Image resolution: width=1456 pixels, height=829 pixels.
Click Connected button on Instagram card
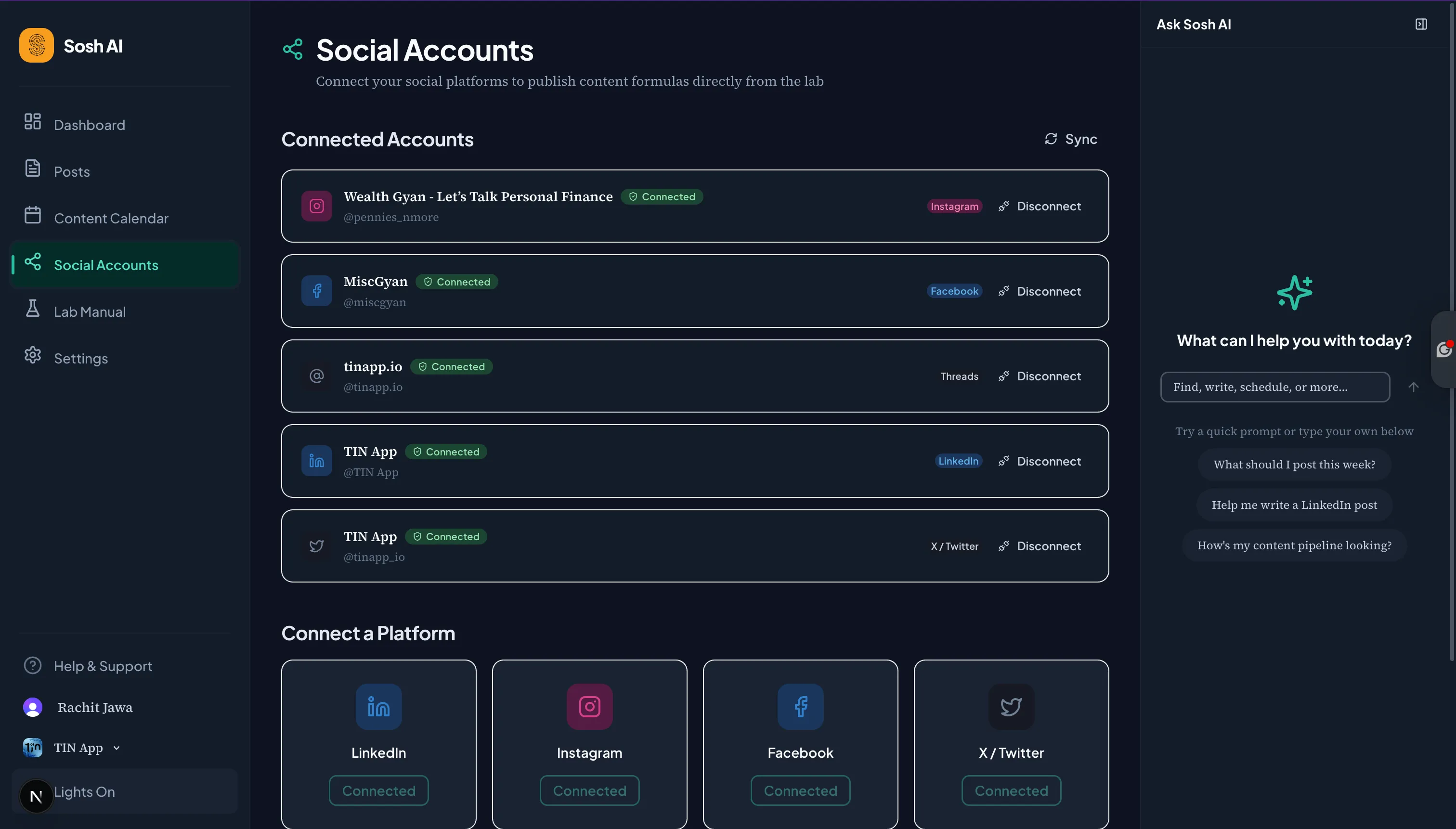tap(589, 790)
